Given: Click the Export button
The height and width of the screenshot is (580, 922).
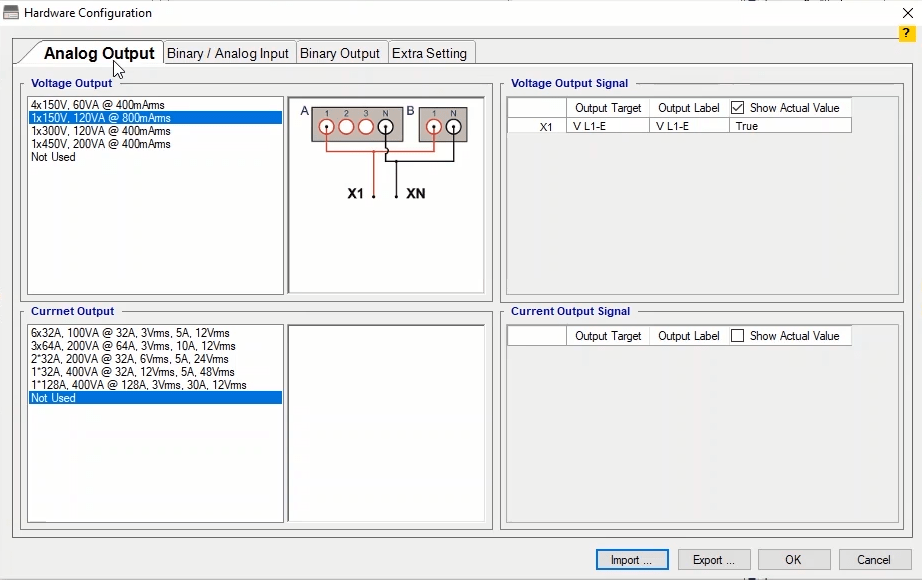Looking at the screenshot, I should coord(714,560).
